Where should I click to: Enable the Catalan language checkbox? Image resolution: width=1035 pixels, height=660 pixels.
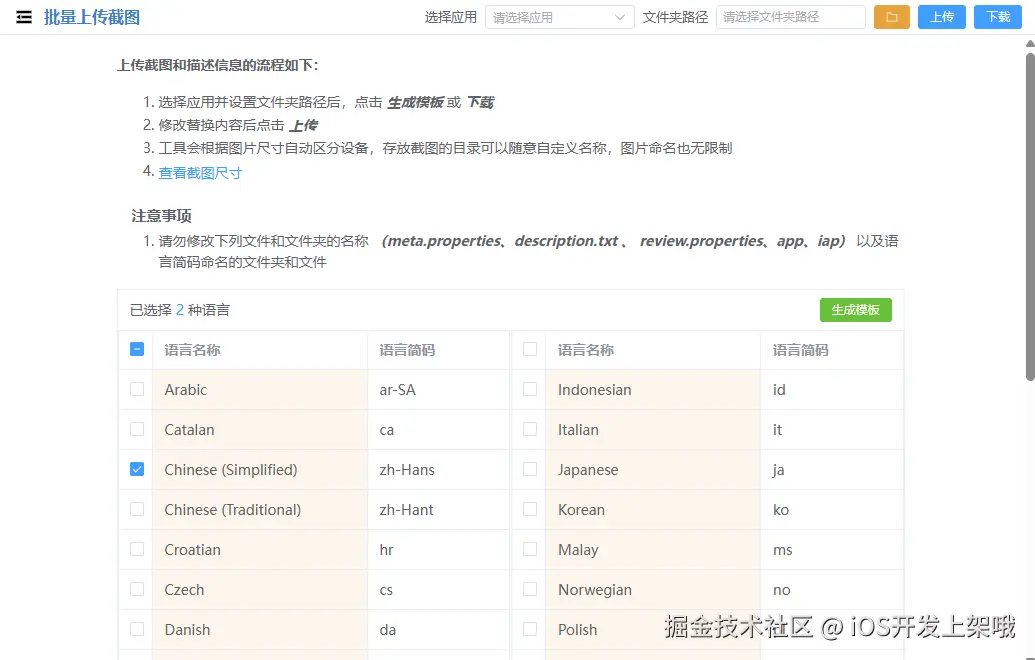point(136,429)
